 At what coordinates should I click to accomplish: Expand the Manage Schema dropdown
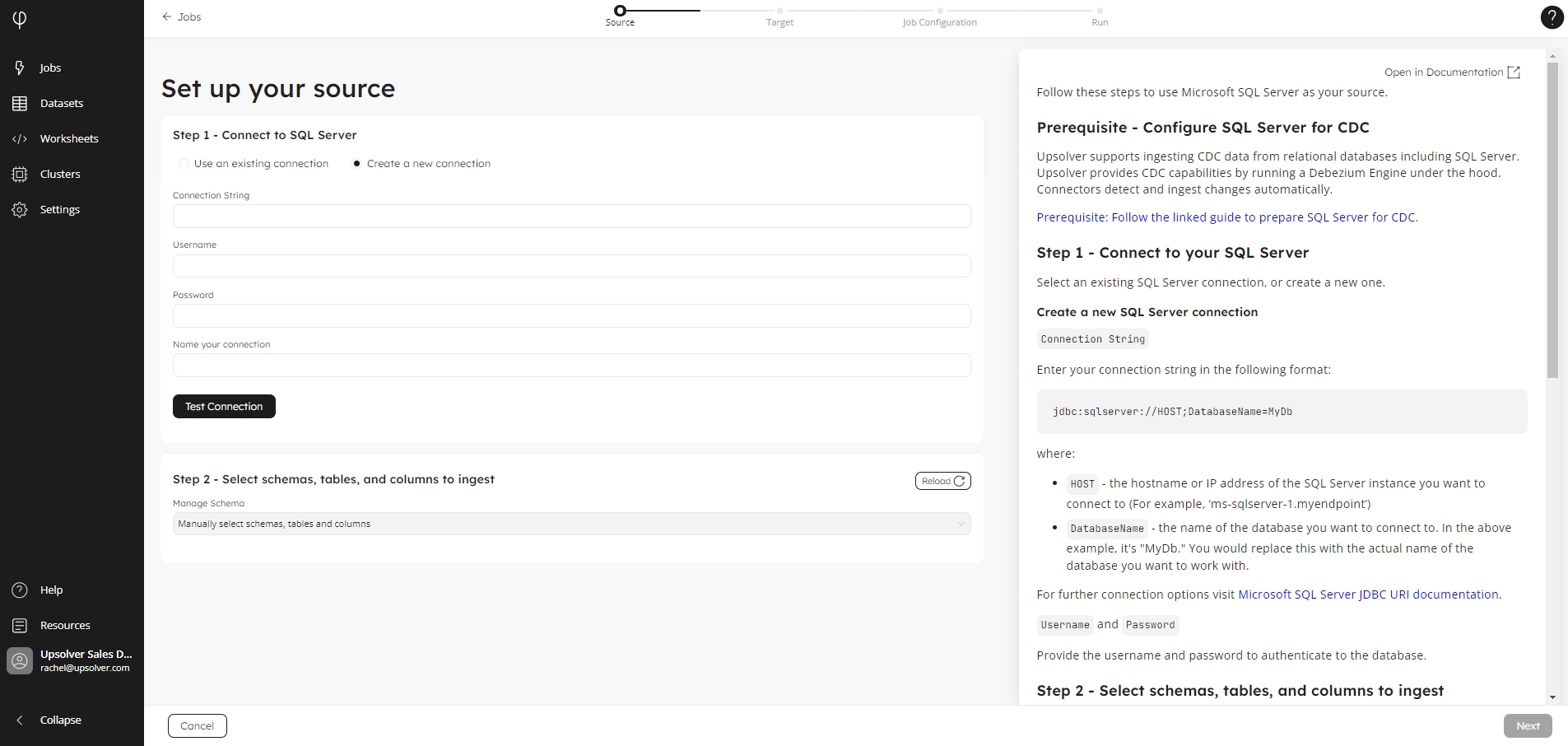(571, 524)
